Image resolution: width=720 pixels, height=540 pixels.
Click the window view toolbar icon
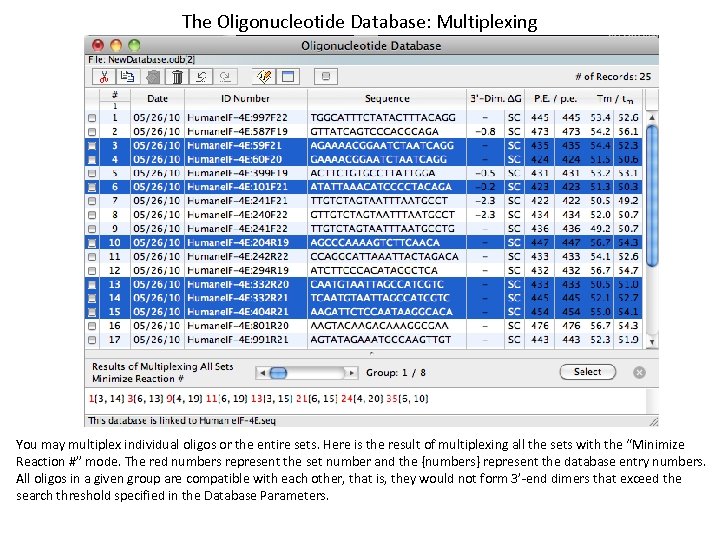(x=288, y=77)
